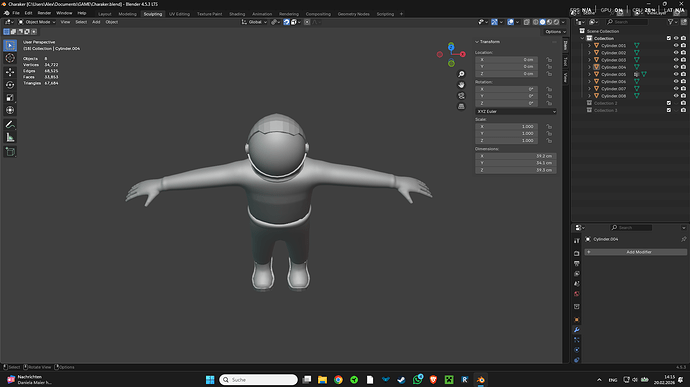This screenshot has width=690, height=387.
Task: Click the outliner Search field
Action: tap(627, 22)
